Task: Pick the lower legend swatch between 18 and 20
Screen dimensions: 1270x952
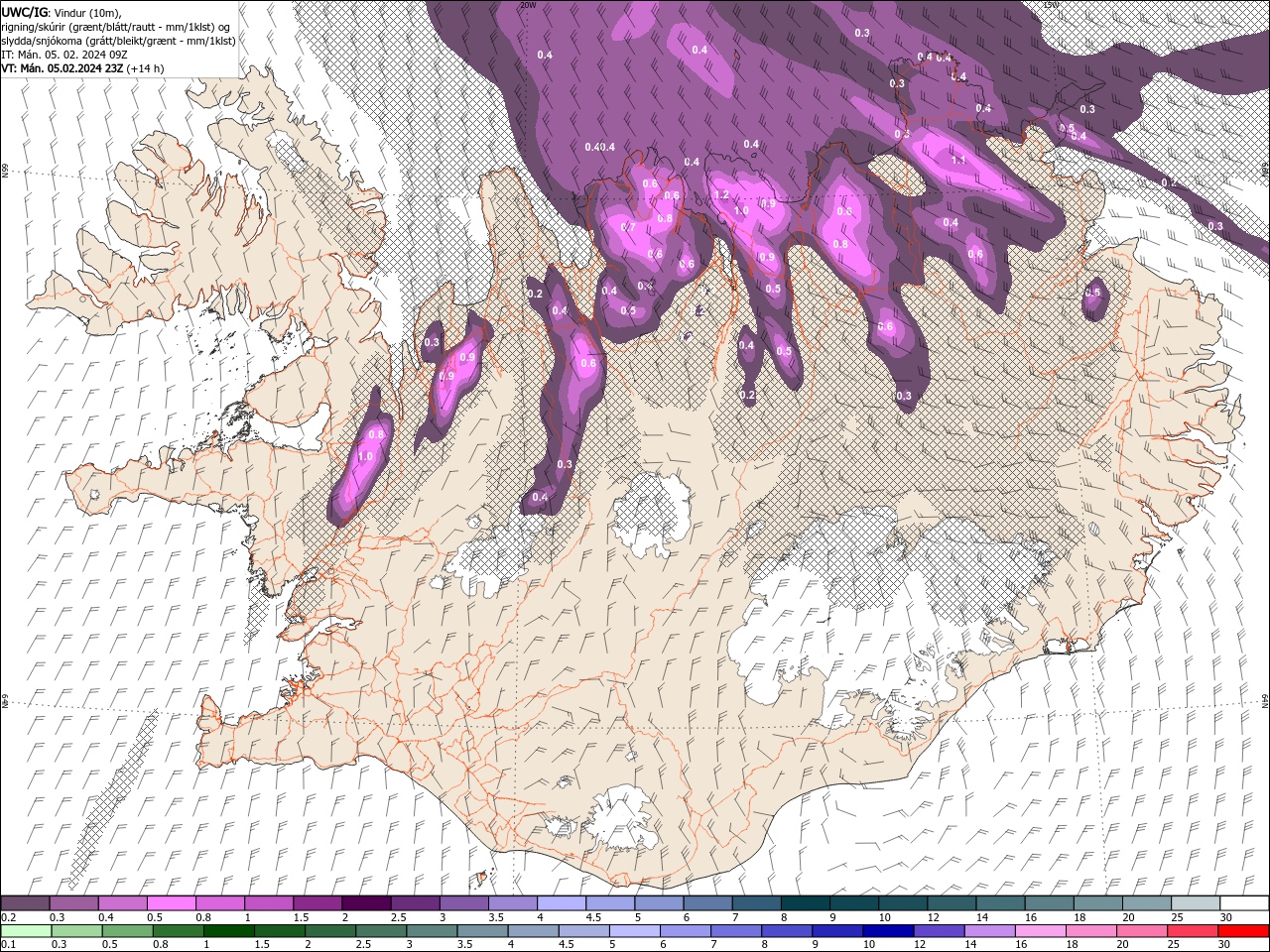Action: tap(1089, 931)
